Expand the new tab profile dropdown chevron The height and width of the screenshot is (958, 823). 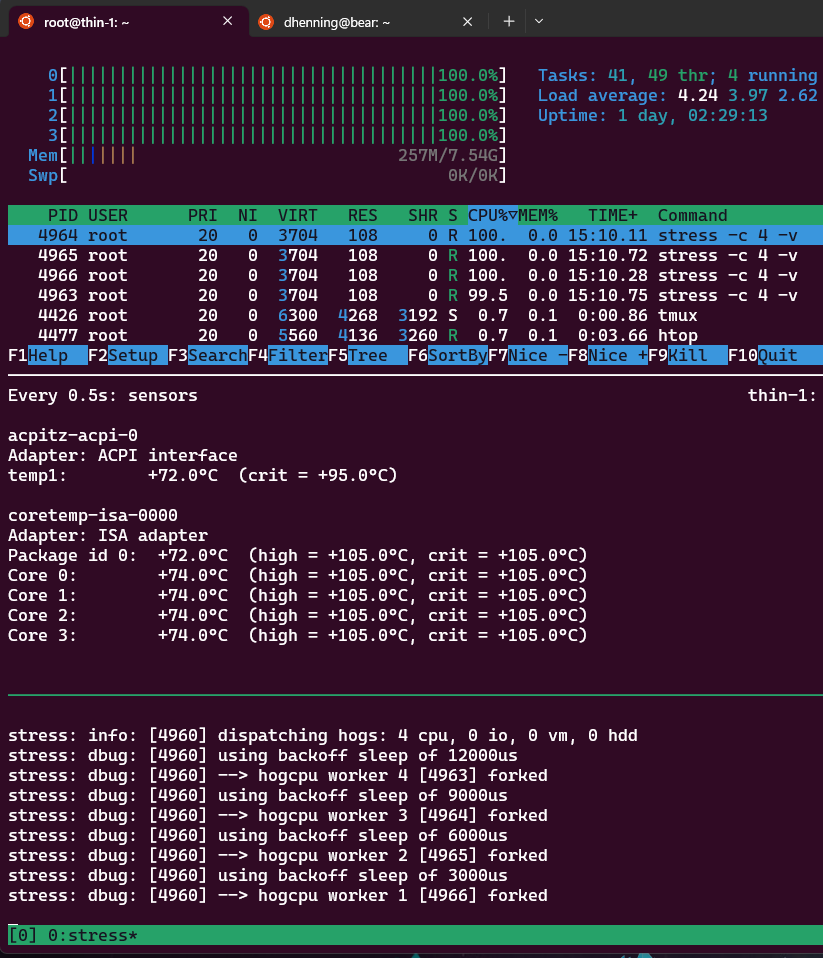point(538,22)
